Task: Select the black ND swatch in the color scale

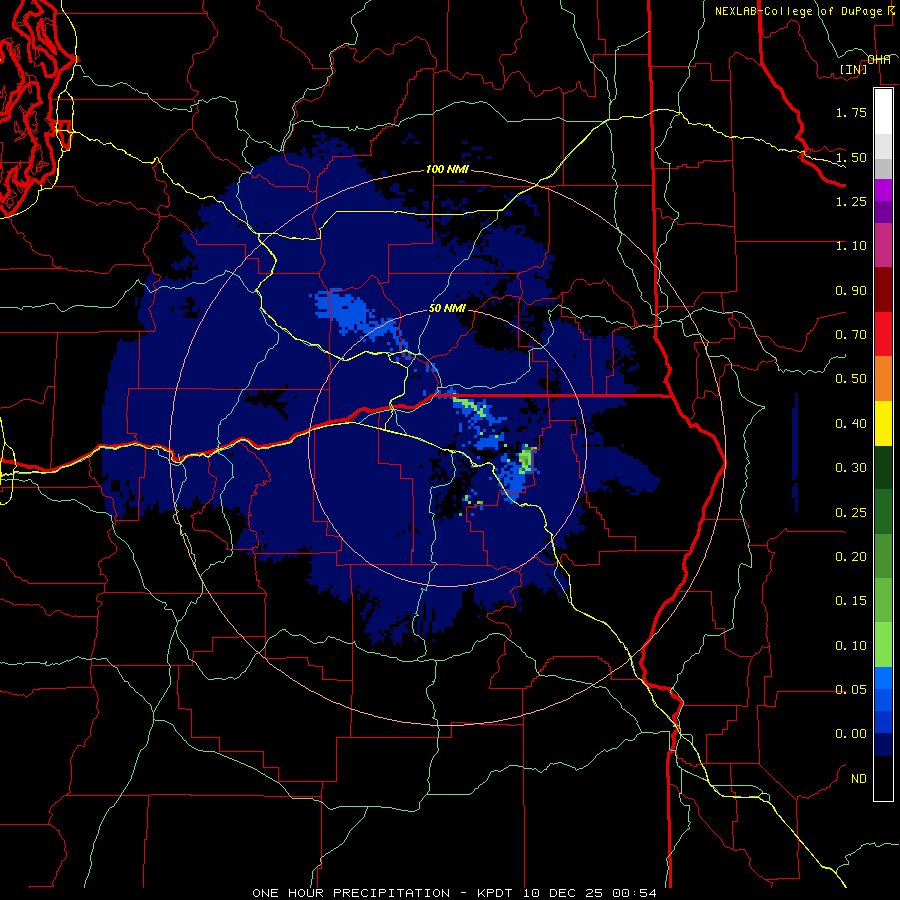Action: click(x=883, y=778)
